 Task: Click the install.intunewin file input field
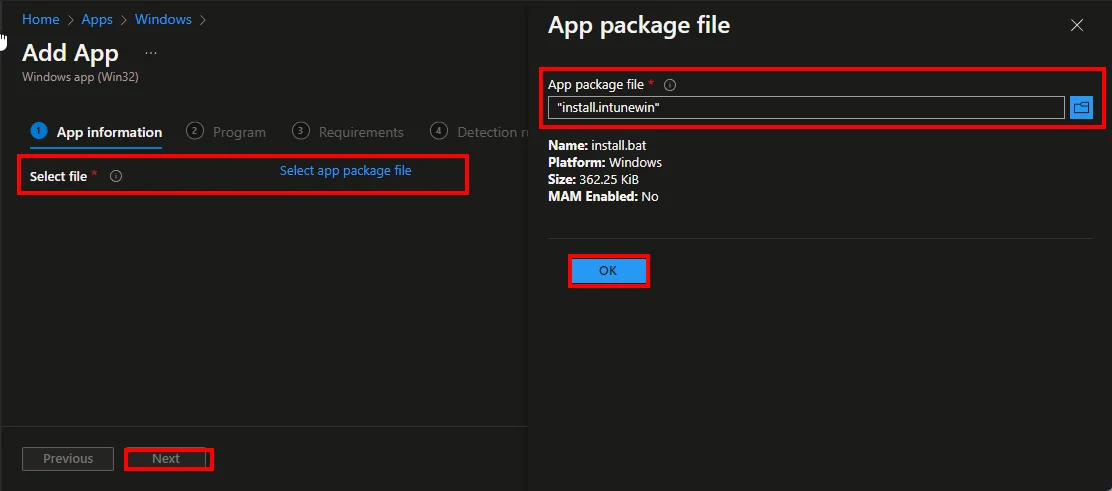pos(806,108)
